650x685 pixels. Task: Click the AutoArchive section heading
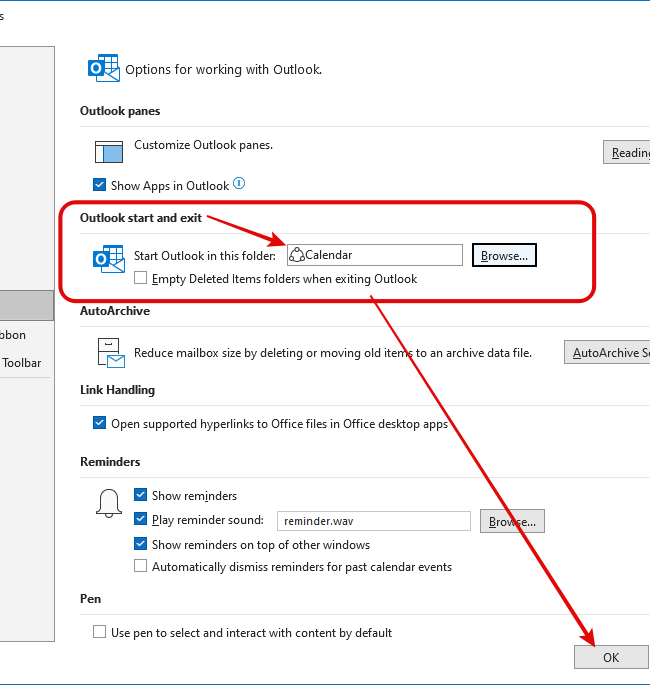(x=115, y=311)
